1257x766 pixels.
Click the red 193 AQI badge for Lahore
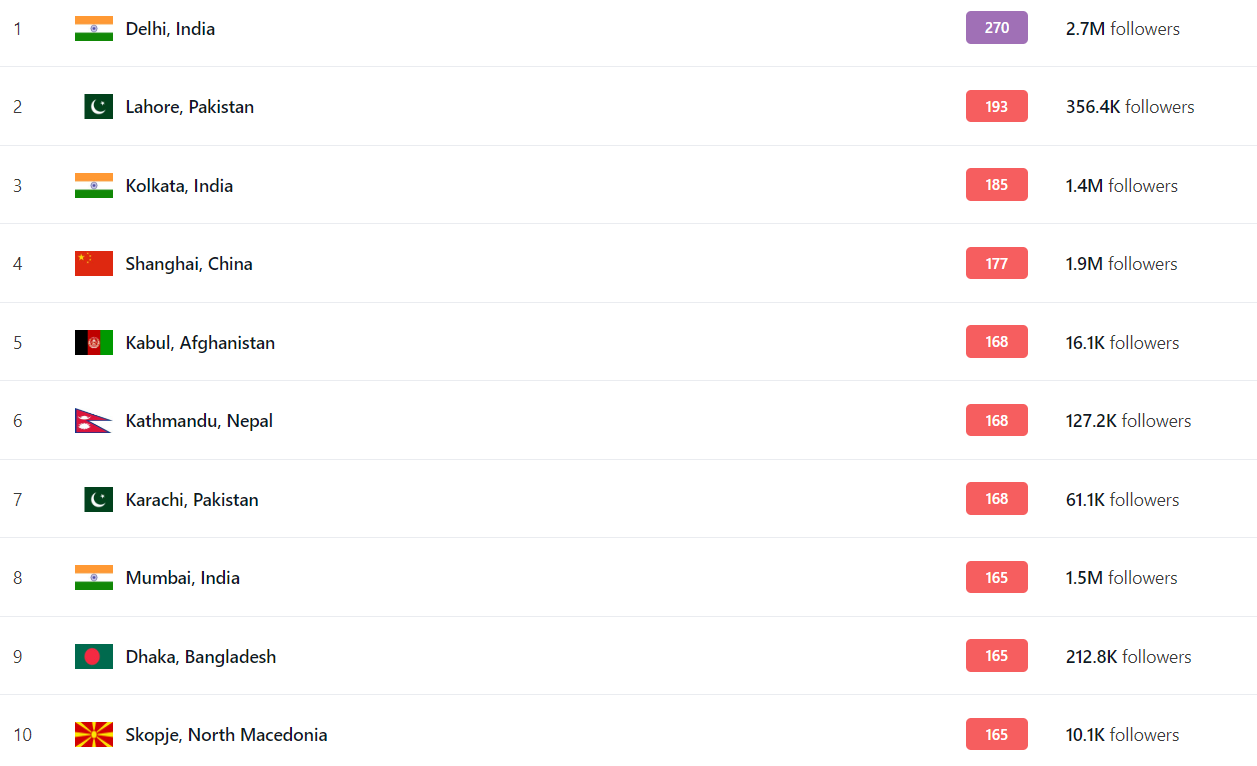tap(997, 106)
